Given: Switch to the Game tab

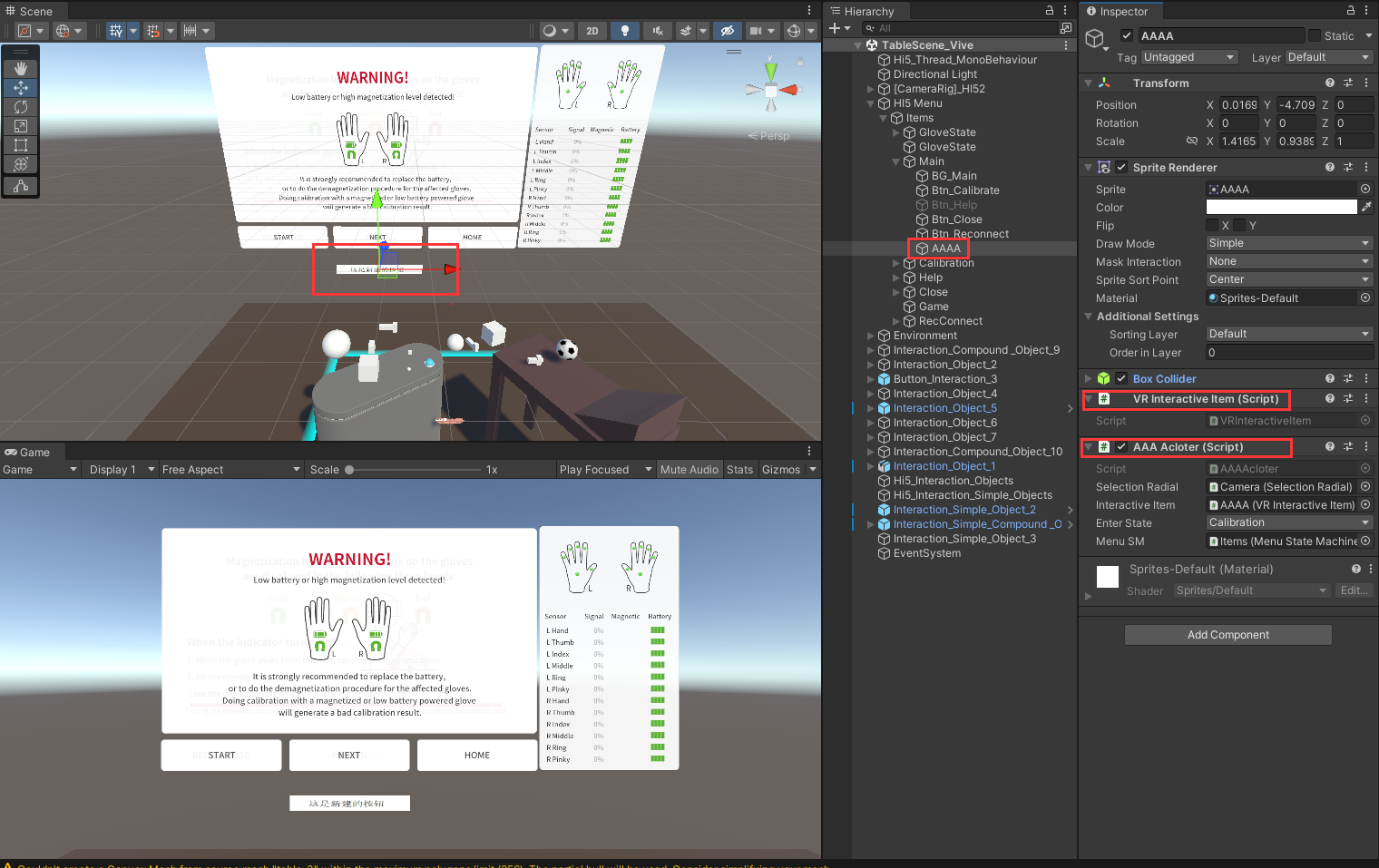Looking at the screenshot, I should tap(30, 452).
